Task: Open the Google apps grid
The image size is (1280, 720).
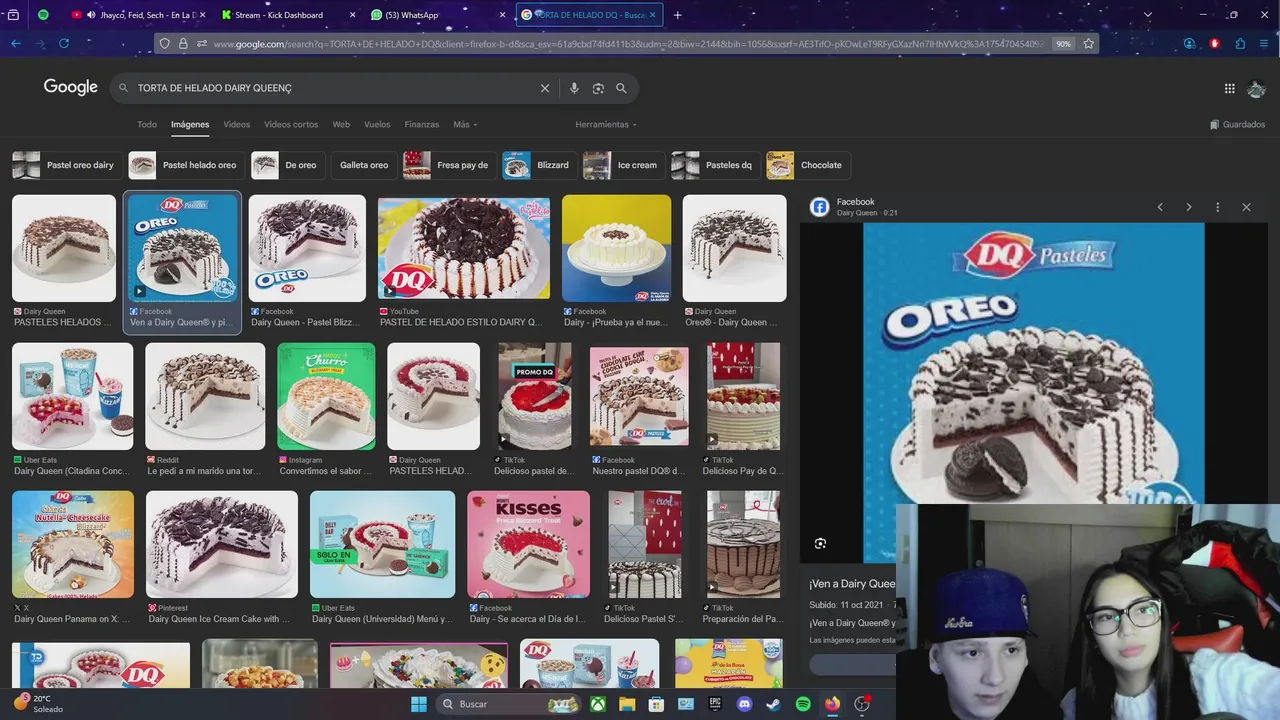Action: [1229, 88]
